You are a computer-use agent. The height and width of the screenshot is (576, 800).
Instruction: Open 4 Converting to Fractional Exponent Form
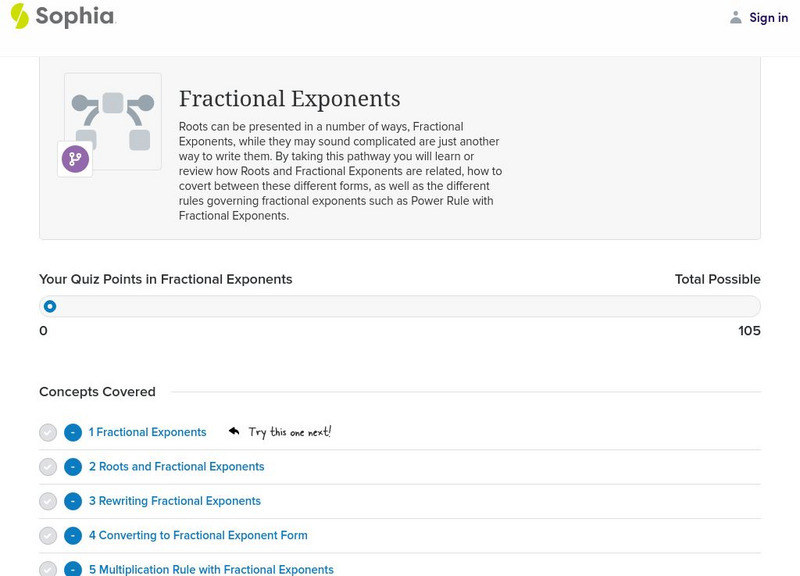(198, 535)
